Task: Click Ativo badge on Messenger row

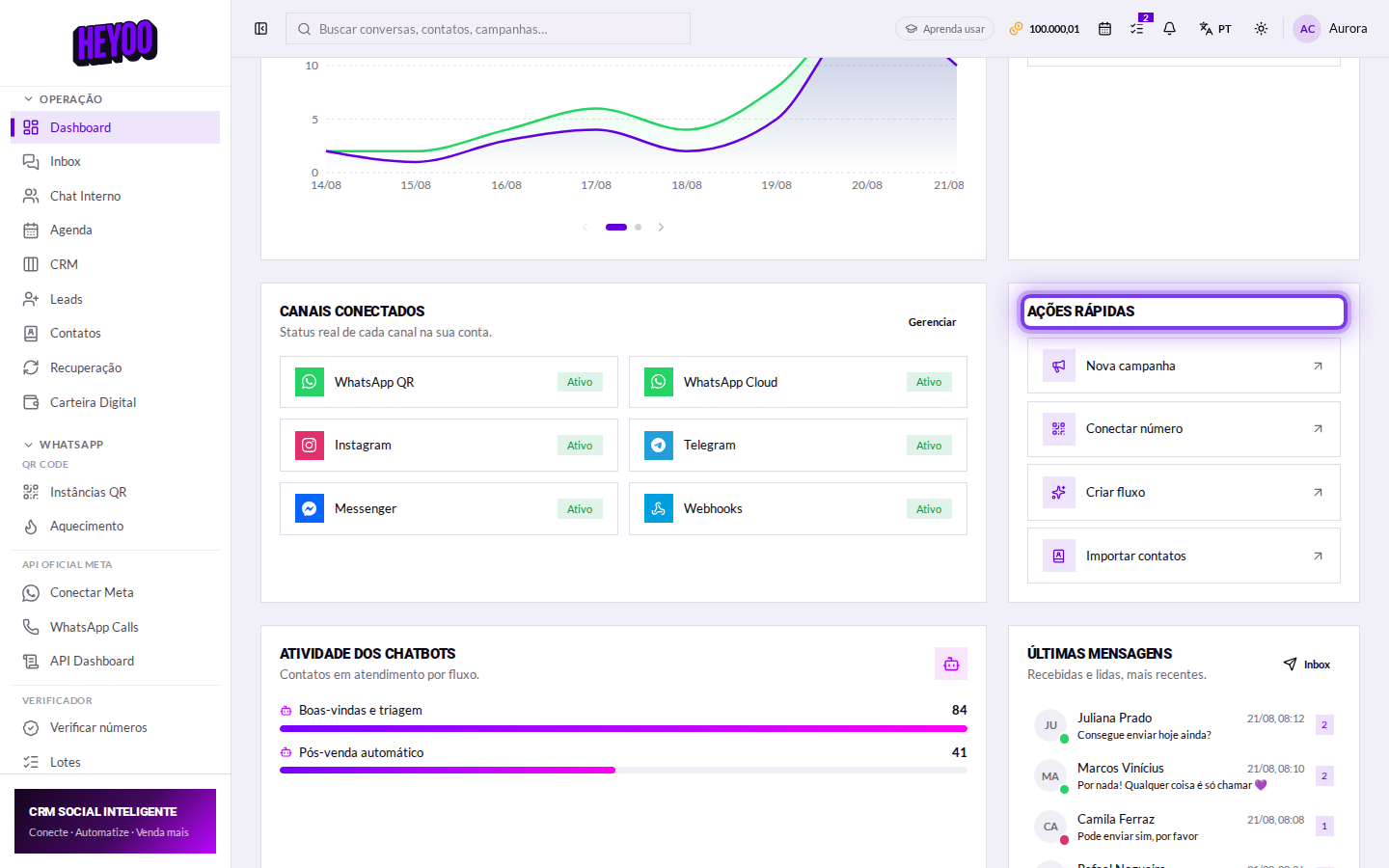Action: 580,509
